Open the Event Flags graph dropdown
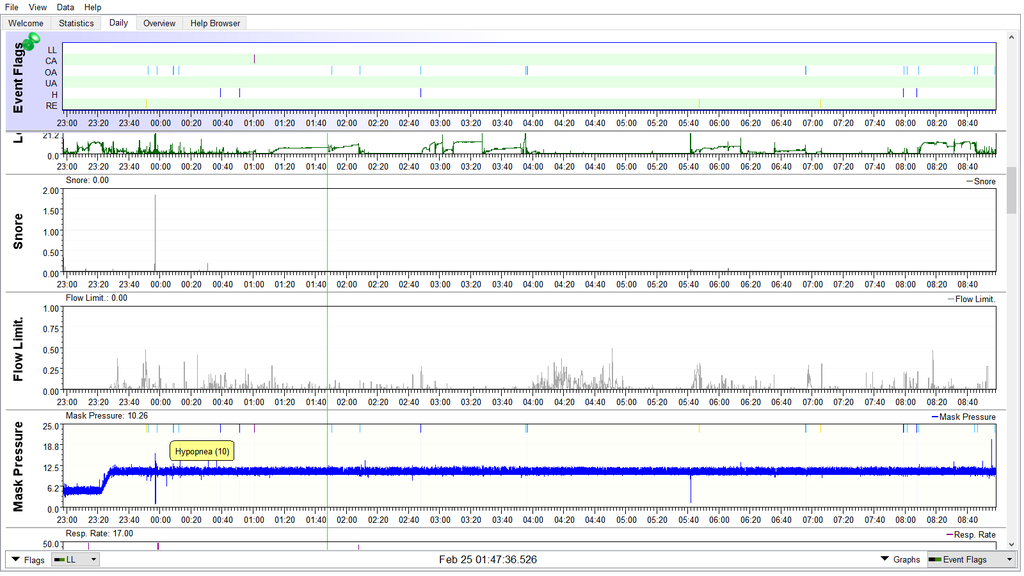Viewport: 1024px width, 576px height. click(972, 560)
